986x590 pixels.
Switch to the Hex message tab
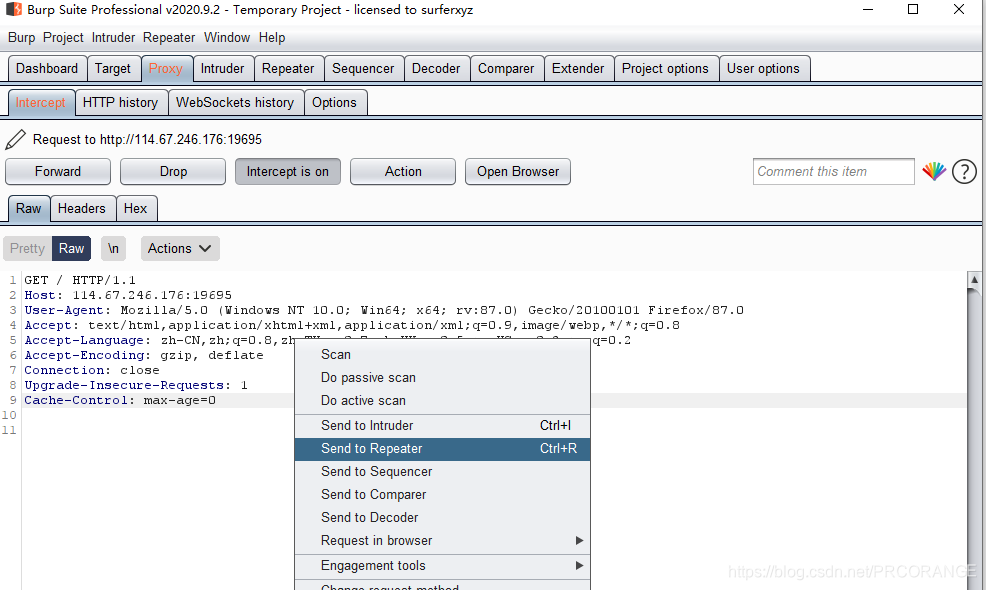click(x=136, y=208)
